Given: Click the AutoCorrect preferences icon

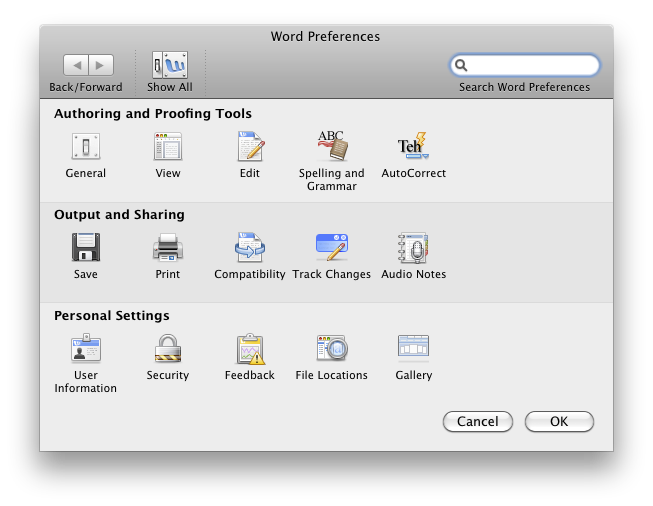Looking at the screenshot, I should tap(414, 148).
